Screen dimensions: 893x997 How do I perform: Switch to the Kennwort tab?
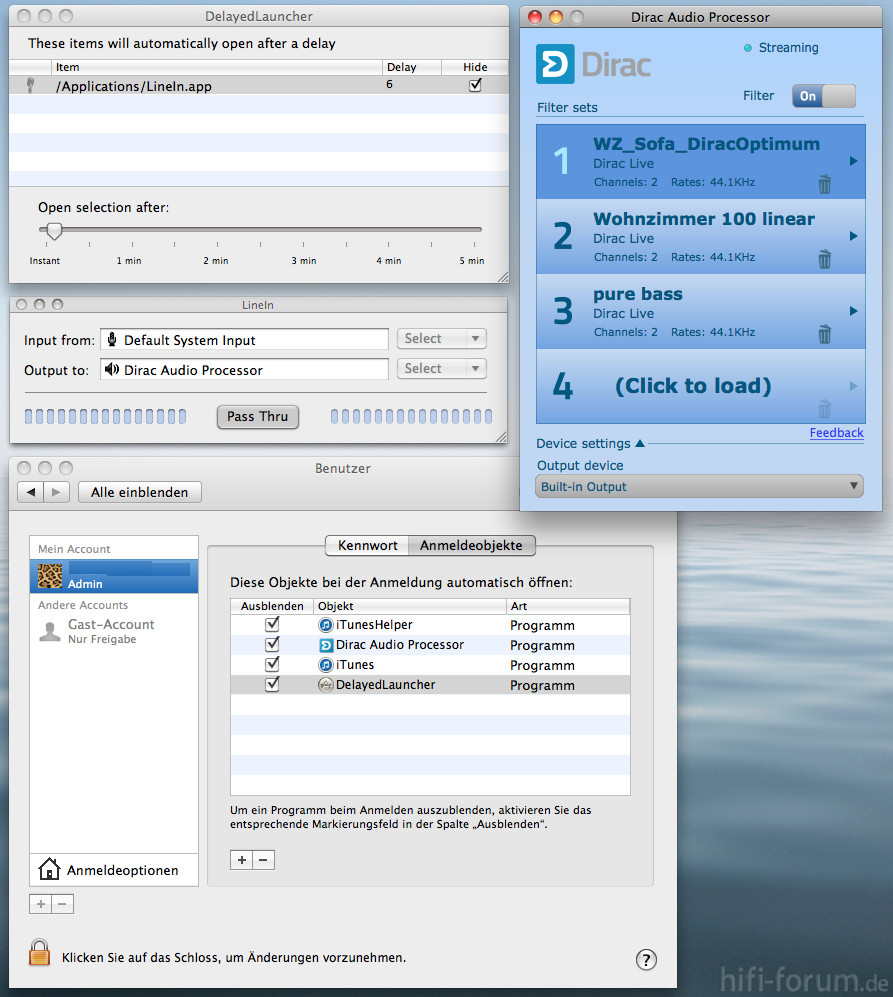[x=367, y=546]
